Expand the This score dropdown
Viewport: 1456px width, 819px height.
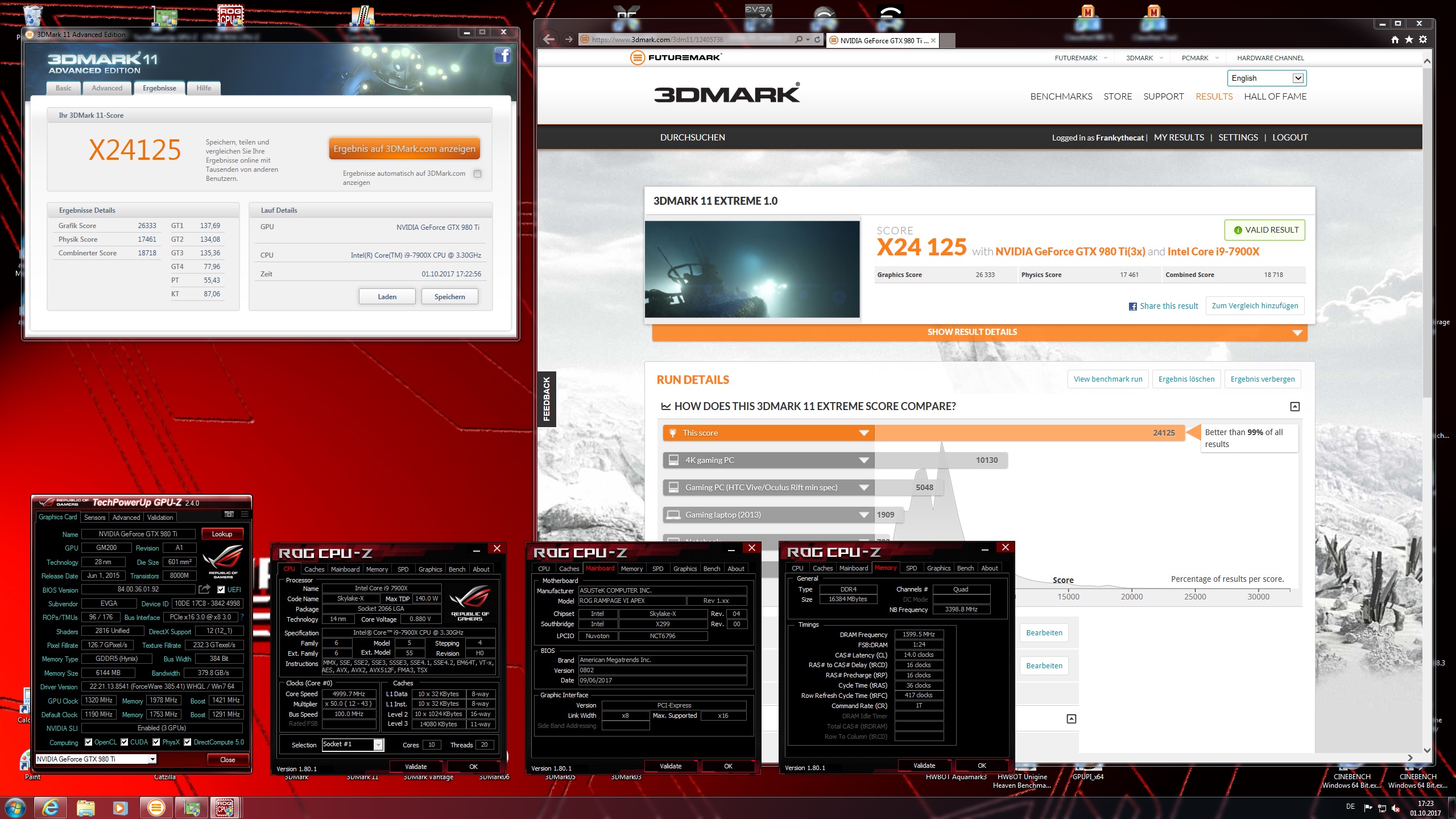[x=863, y=433]
